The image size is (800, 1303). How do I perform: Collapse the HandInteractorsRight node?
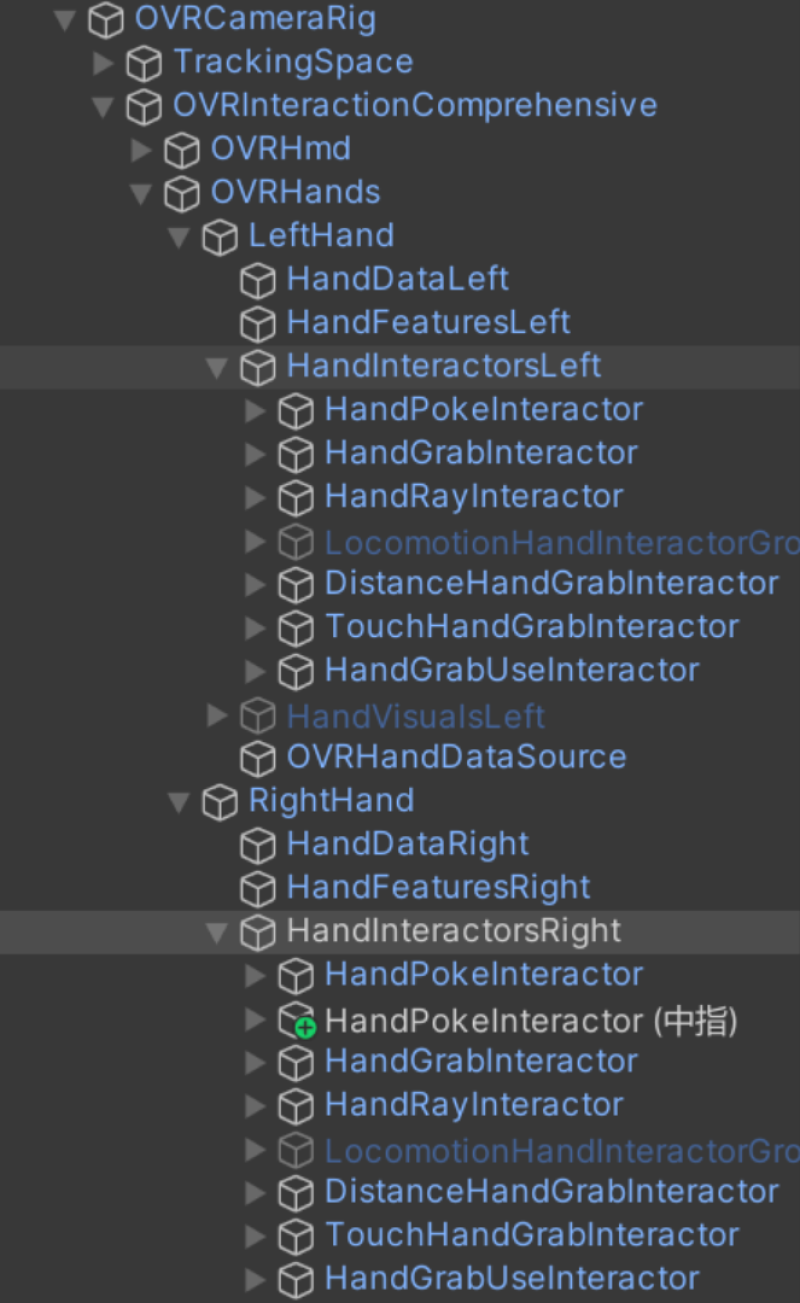[x=217, y=932]
